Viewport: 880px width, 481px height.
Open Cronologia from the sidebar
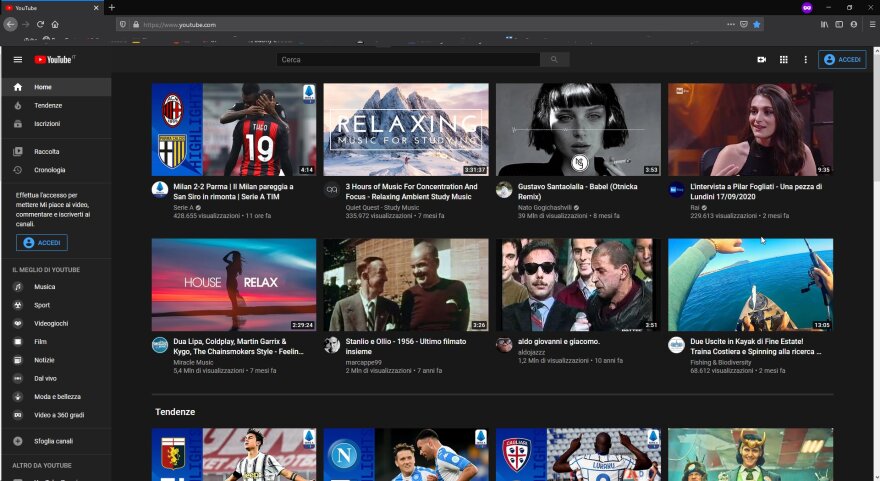click(x=49, y=170)
